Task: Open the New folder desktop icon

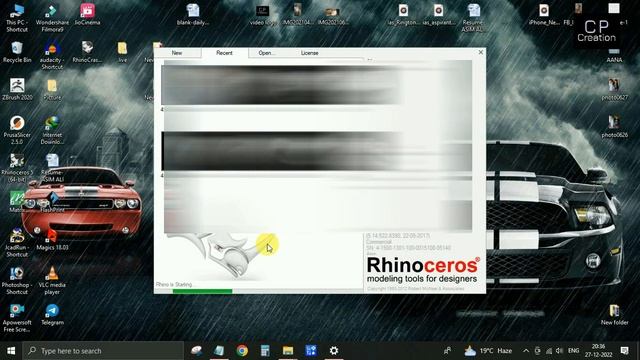Action: [x=614, y=315]
